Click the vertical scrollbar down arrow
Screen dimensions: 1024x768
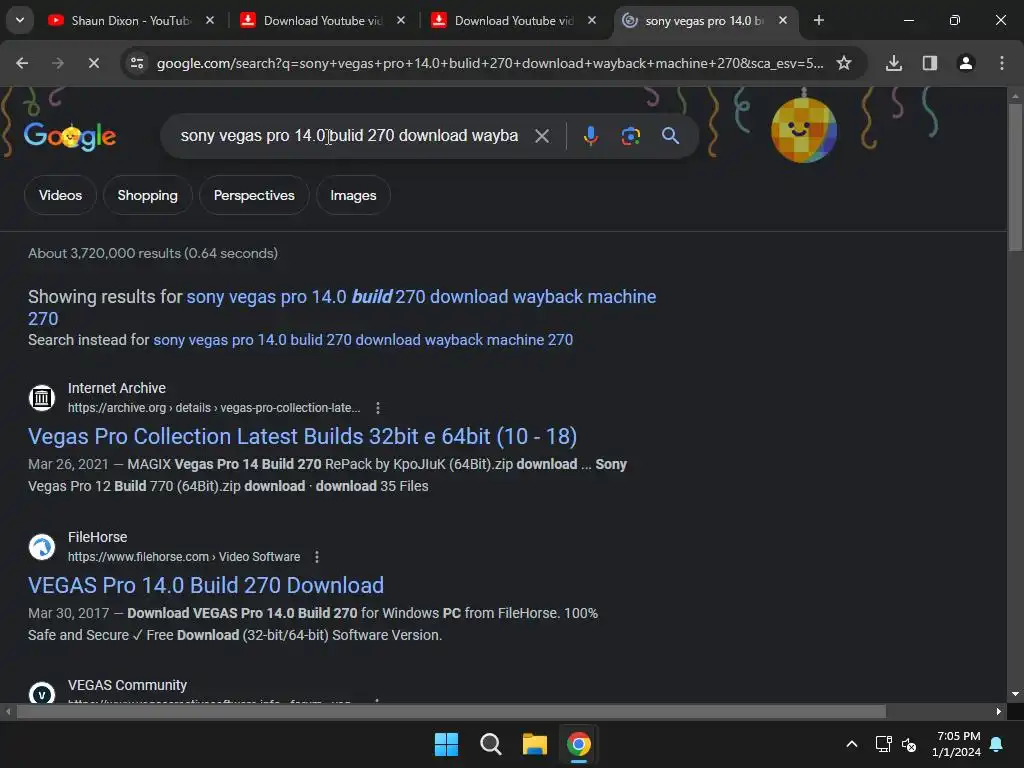pyautogui.click(x=1015, y=694)
